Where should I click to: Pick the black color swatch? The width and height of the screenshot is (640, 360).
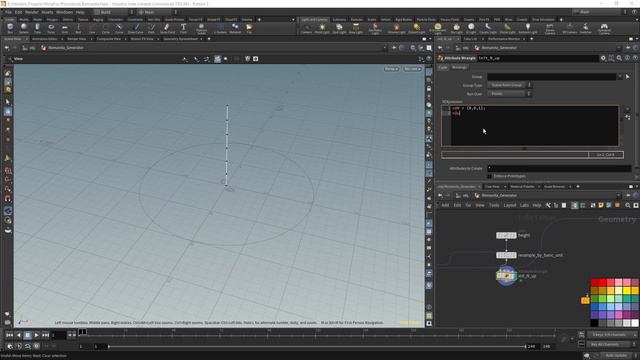pos(595,323)
